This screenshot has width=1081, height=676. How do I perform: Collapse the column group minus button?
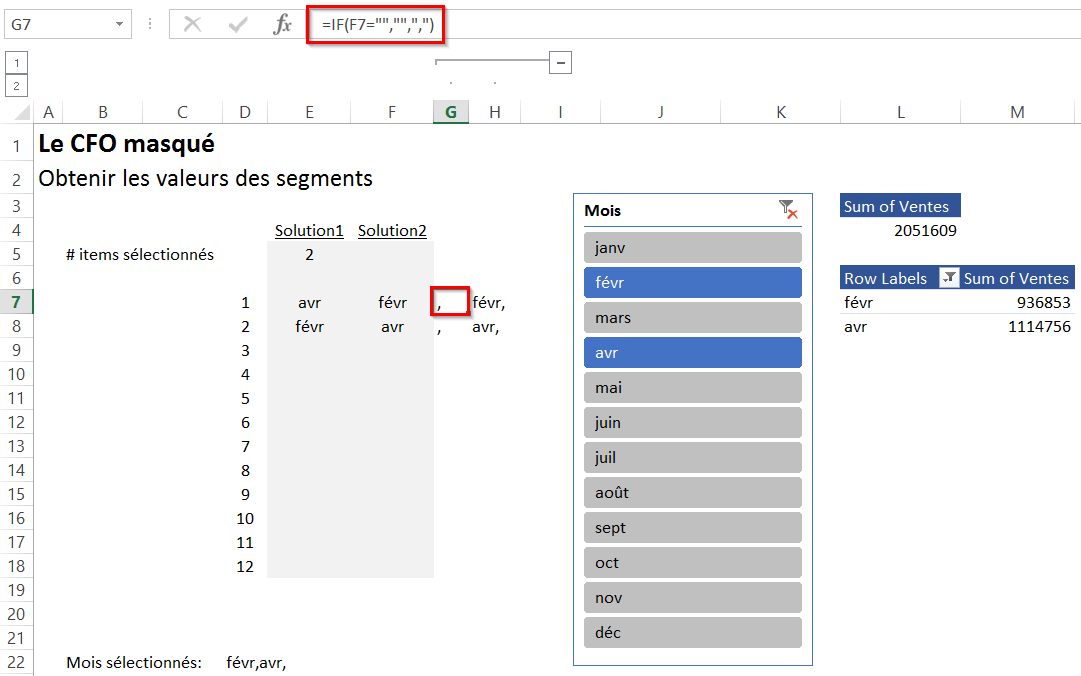tap(560, 63)
